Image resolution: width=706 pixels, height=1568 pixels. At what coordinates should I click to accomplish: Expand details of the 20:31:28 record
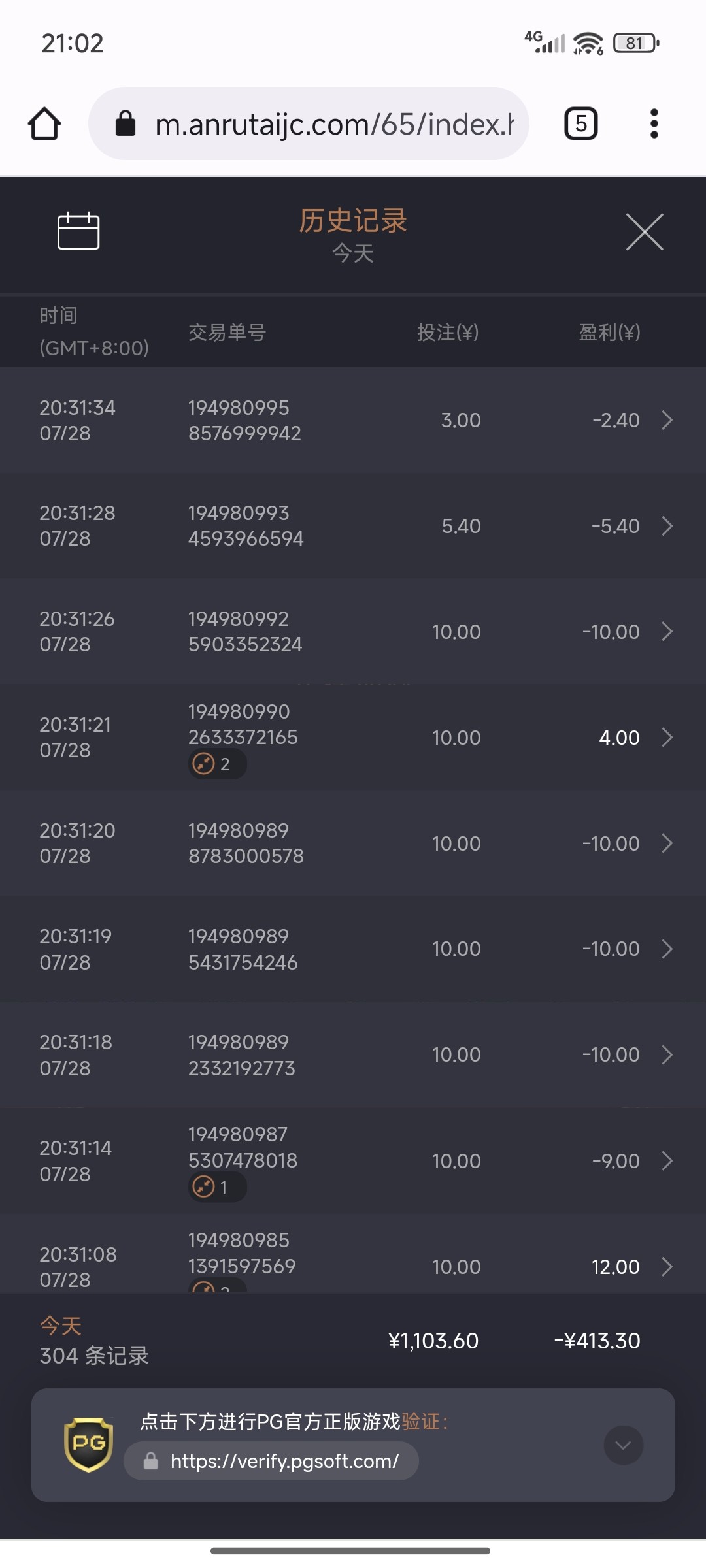pyautogui.click(x=667, y=526)
